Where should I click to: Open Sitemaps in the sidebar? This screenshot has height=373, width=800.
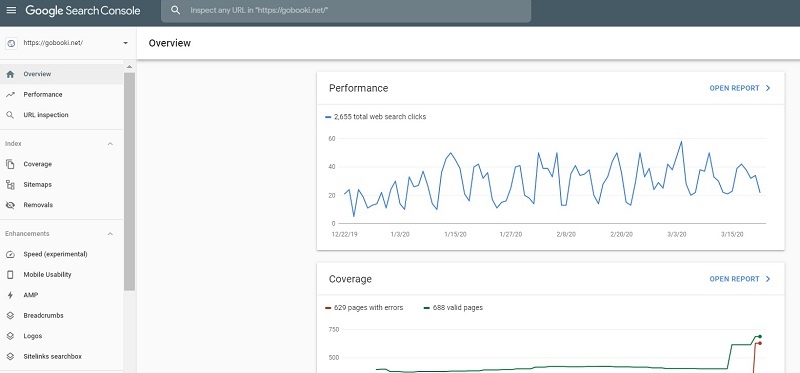(x=61, y=185)
